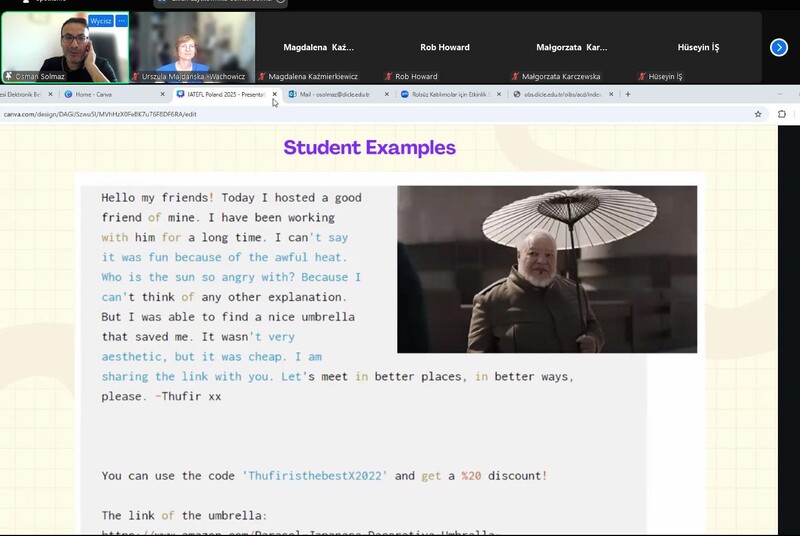The width and height of the screenshot is (800, 536).
Task: Click the Outlook icon on Mail tab
Action: click(292, 94)
